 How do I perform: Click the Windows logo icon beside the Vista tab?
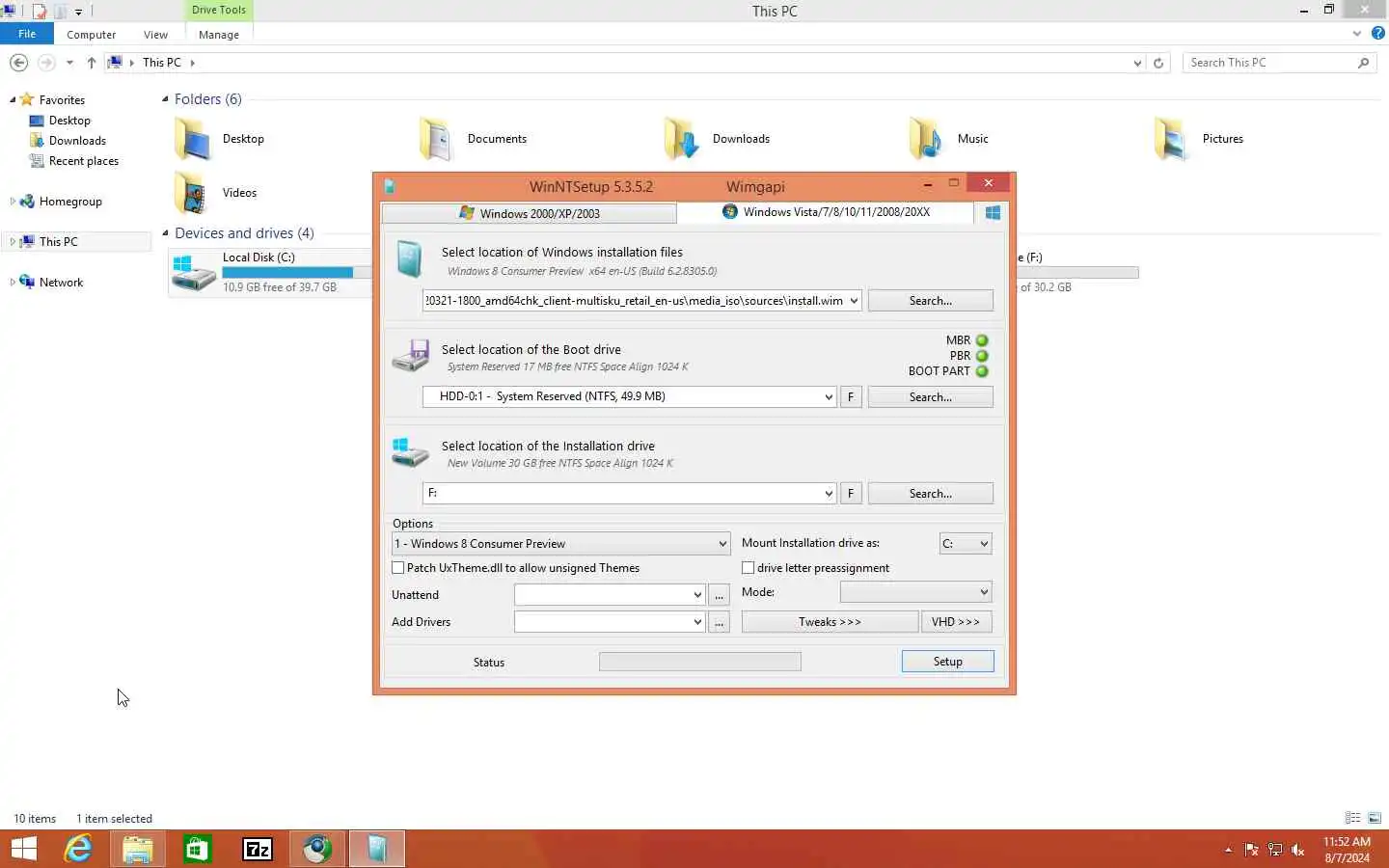coord(993,212)
